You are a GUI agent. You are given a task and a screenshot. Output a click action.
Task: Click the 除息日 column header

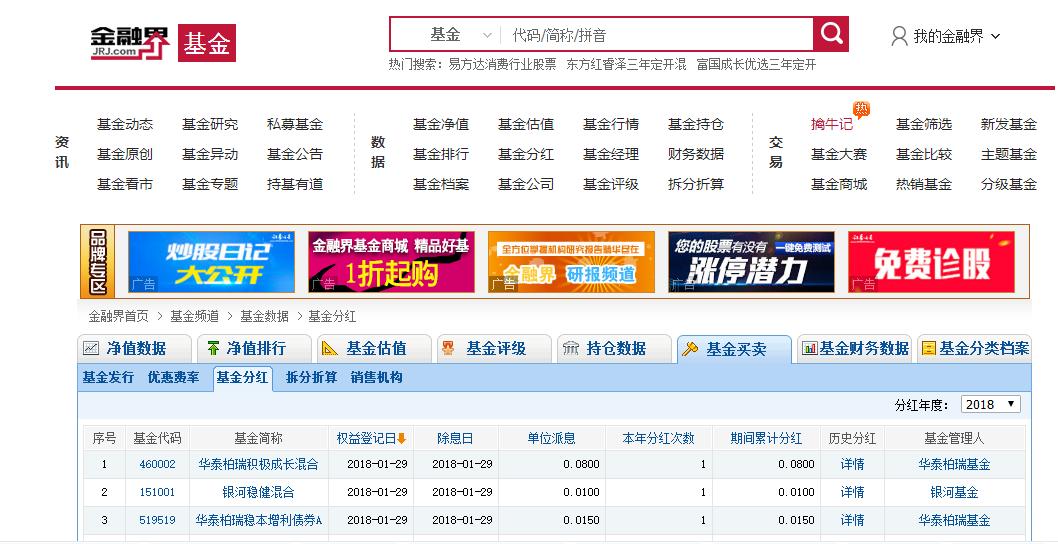click(x=455, y=439)
